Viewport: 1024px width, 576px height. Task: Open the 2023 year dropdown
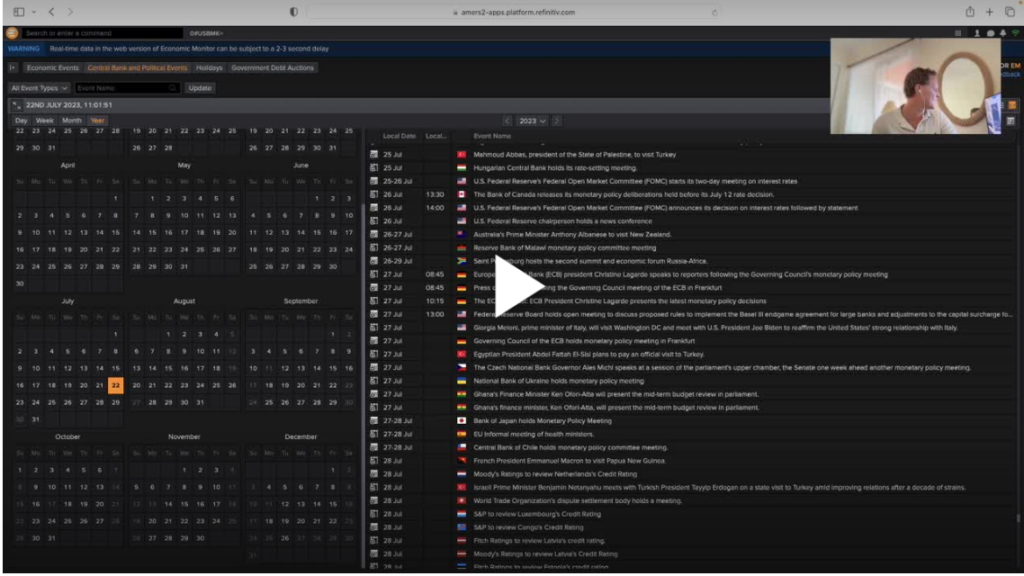coord(532,121)
